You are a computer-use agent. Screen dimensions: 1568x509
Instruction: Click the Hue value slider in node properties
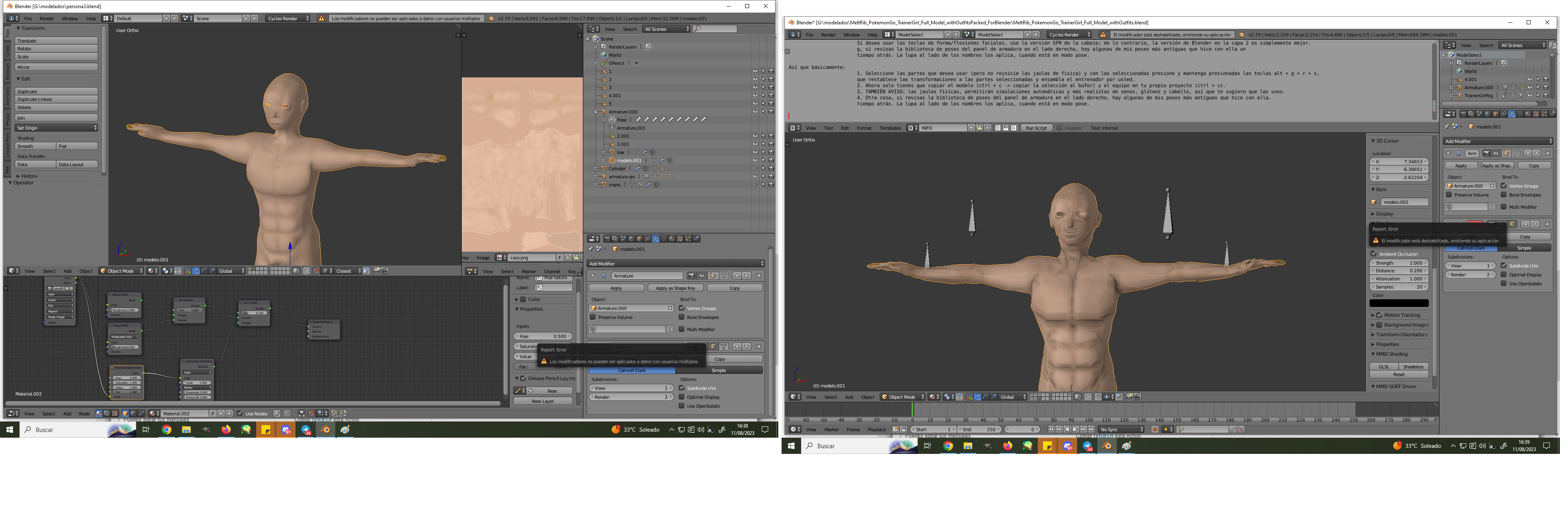click(543, 337)
